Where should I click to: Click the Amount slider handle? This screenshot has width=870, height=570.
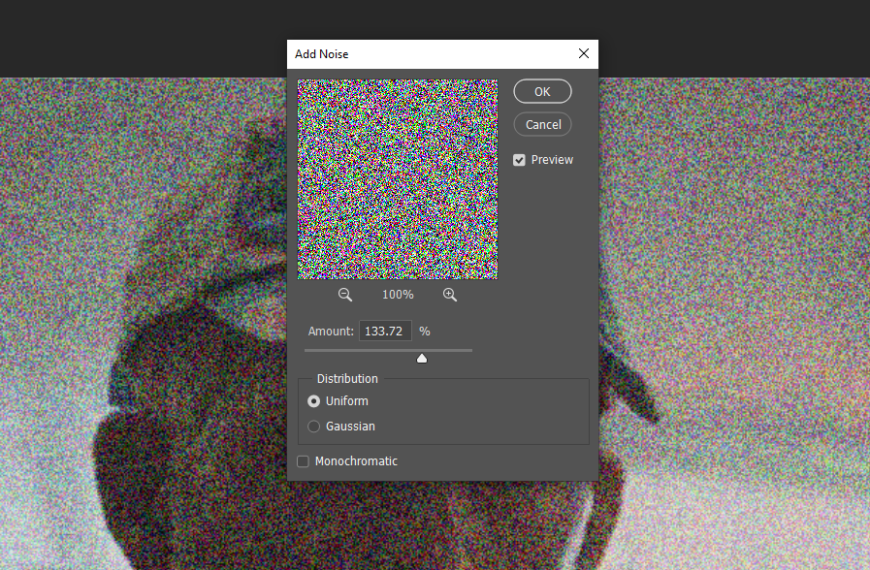click(x=422, y=359)
